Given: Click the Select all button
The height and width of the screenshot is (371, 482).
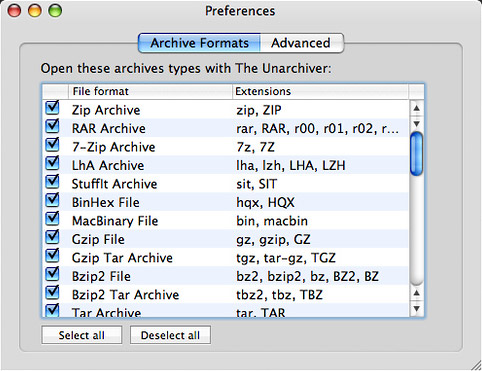Looking at the screenshot, I should 82,335.
